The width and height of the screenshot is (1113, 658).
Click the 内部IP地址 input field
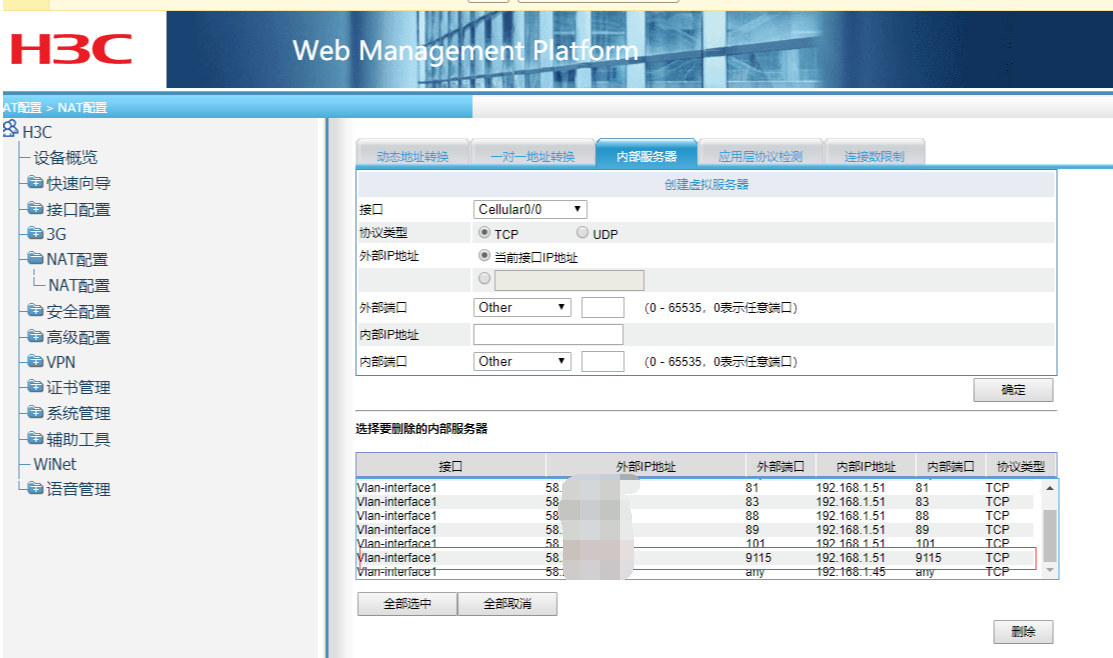point(548,334)
